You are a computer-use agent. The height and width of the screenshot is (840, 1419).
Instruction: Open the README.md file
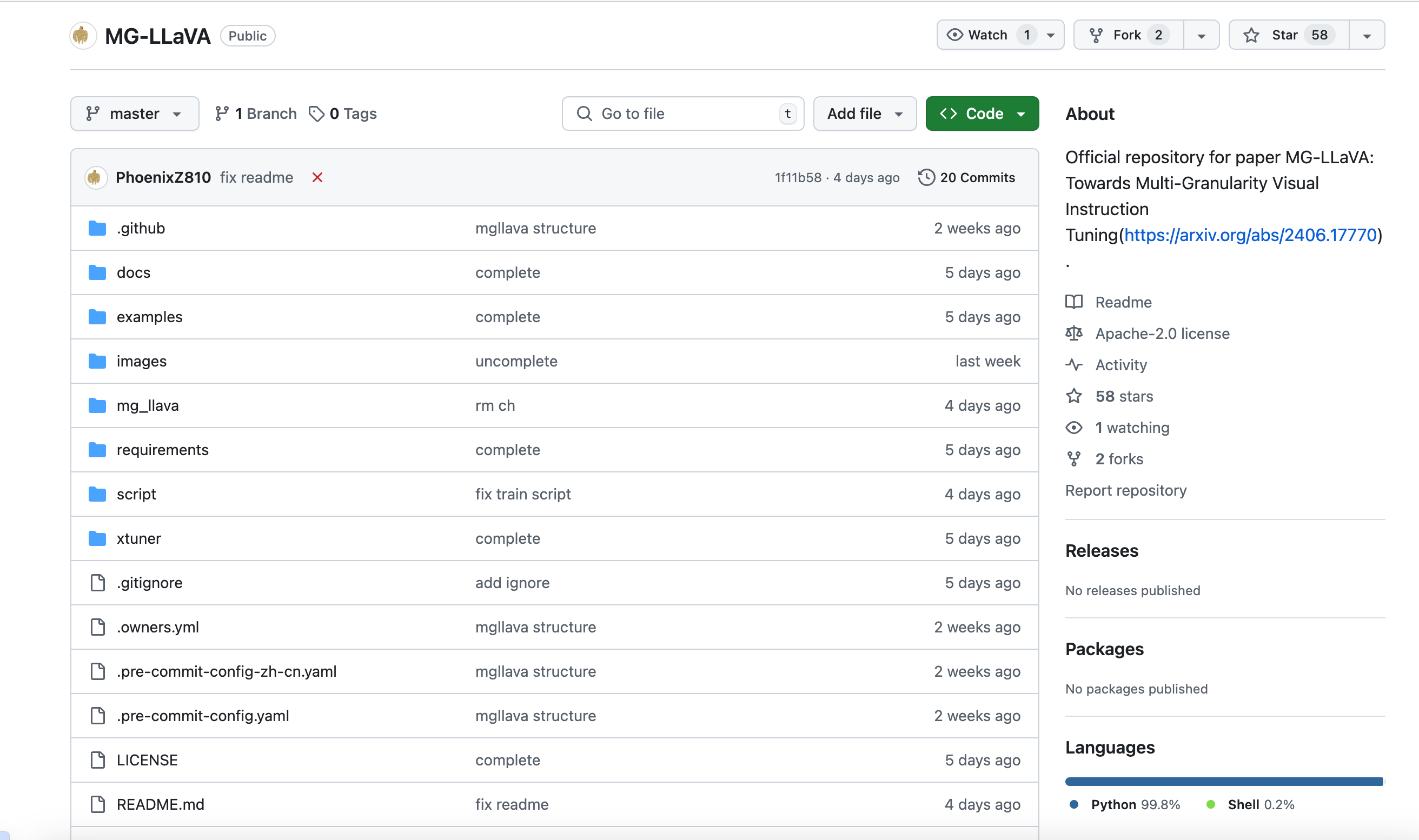[160, 804]
